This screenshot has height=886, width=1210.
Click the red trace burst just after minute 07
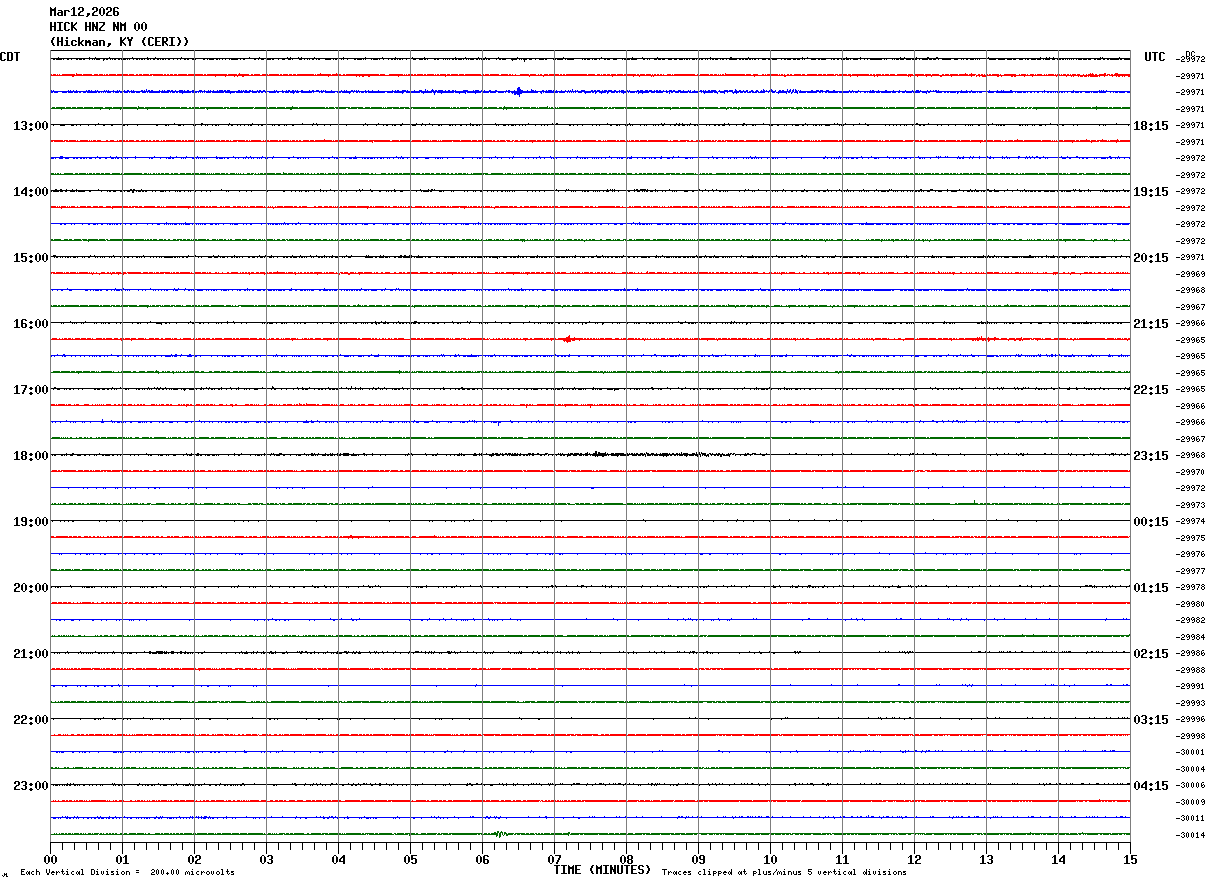[x=567, y=339]
